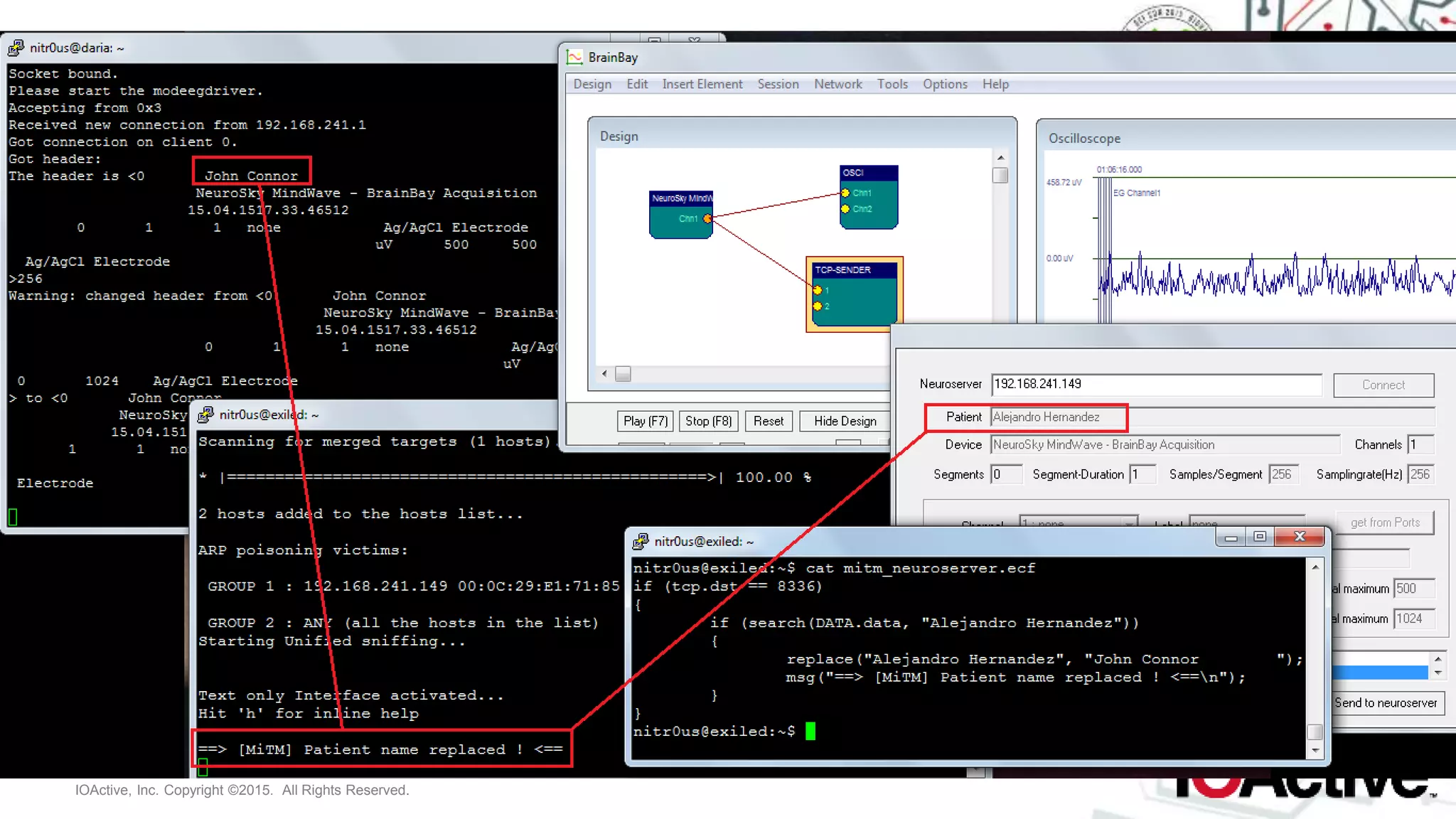Click the BrainBay application title icon
The width and height of the screenshot is (1456, 819).
[574, 58]
